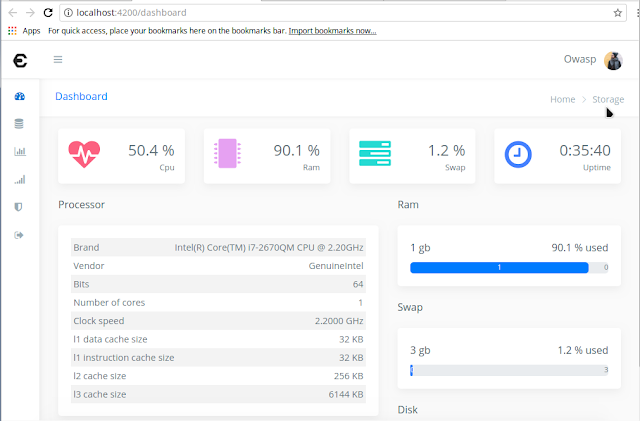Open the security shield sidebar icon
640x421 pixels.
tap(18, 207)
